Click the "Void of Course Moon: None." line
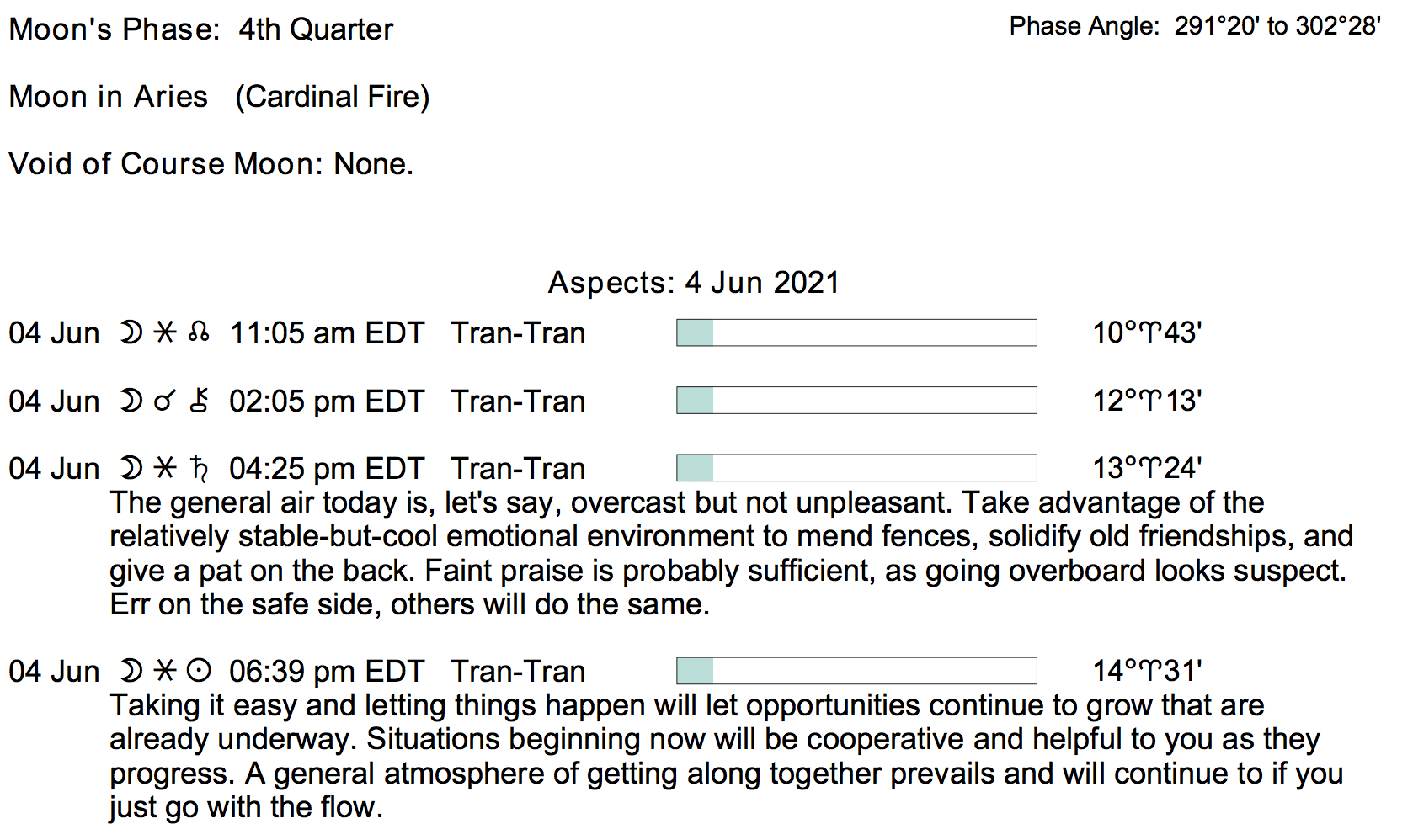 pyautogui.click(x=211, y=163)
